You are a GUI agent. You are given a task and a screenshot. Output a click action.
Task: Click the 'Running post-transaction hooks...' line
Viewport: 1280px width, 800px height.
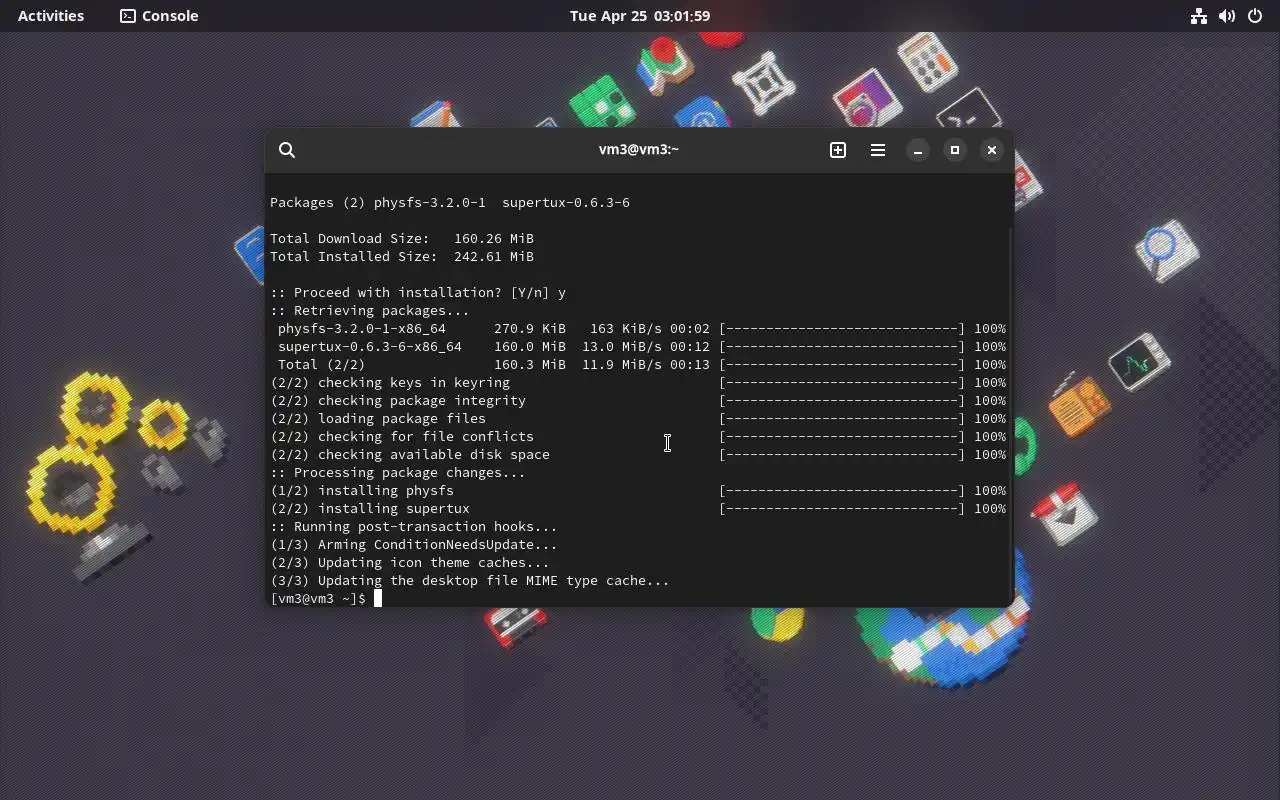point(414,526)
